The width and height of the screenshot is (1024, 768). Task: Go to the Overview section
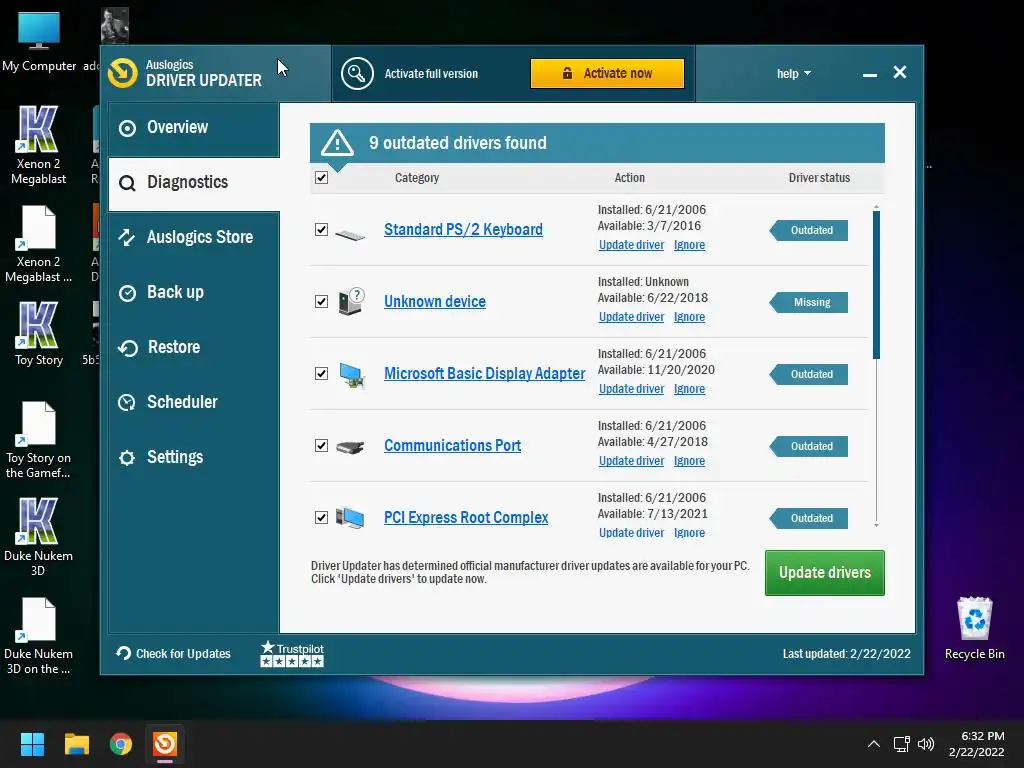(194, 127)
